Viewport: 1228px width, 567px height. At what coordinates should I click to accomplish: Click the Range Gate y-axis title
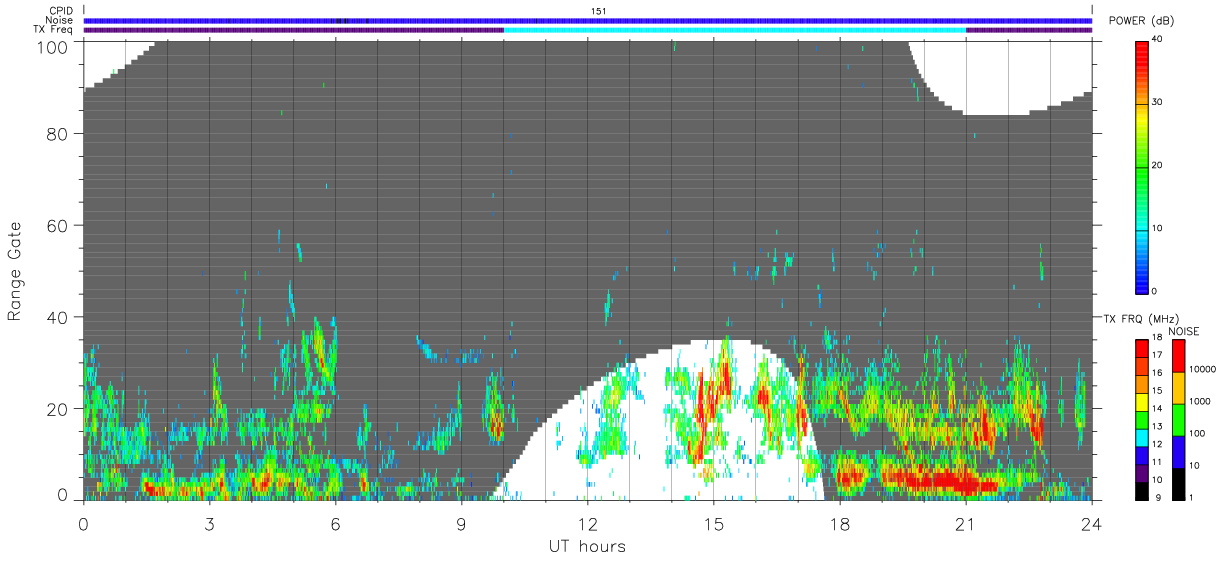[x=15, y=272]
